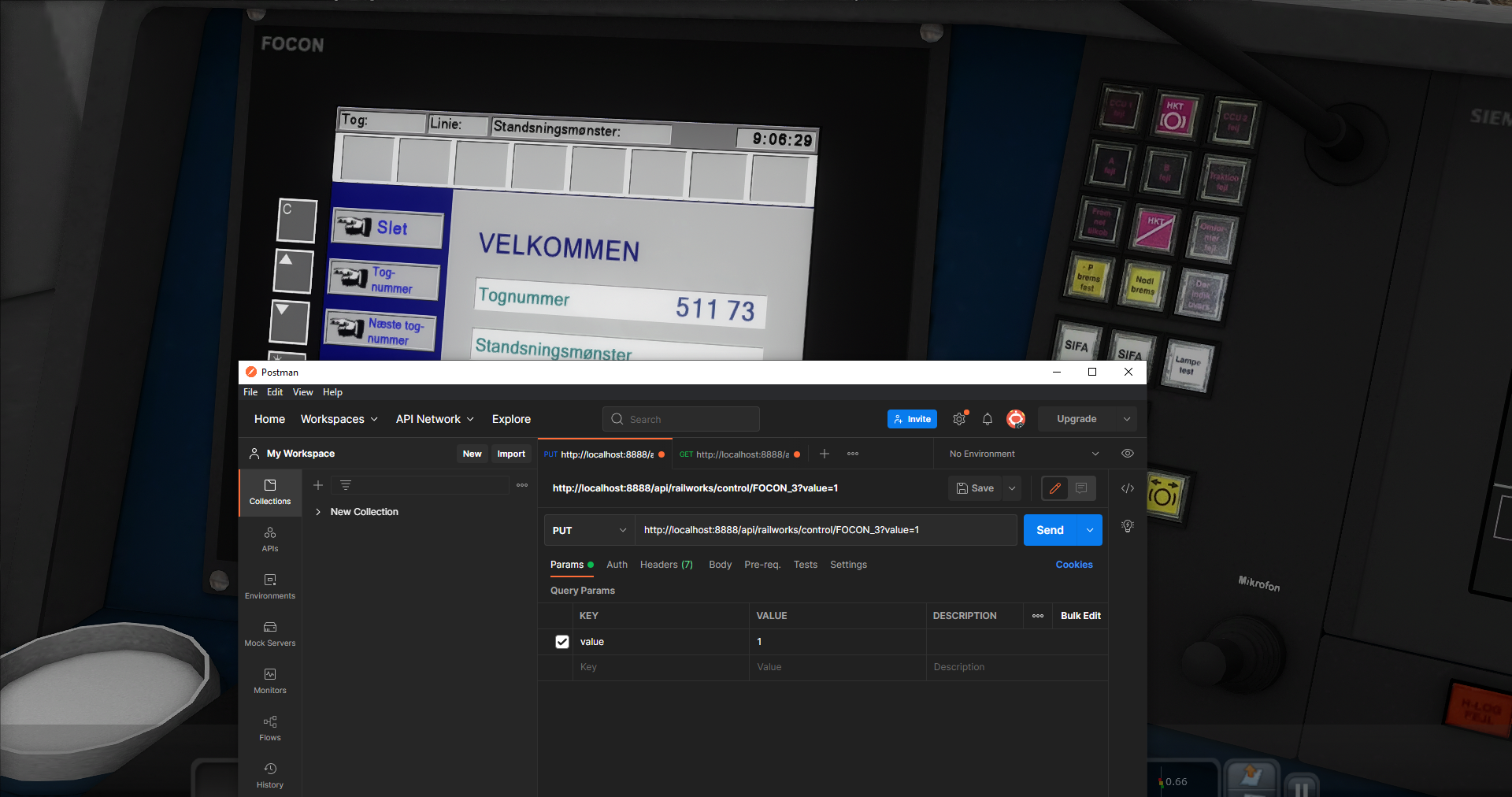1512x797 pixels.
Task: Click the top search field
Action: pos(681,419)
